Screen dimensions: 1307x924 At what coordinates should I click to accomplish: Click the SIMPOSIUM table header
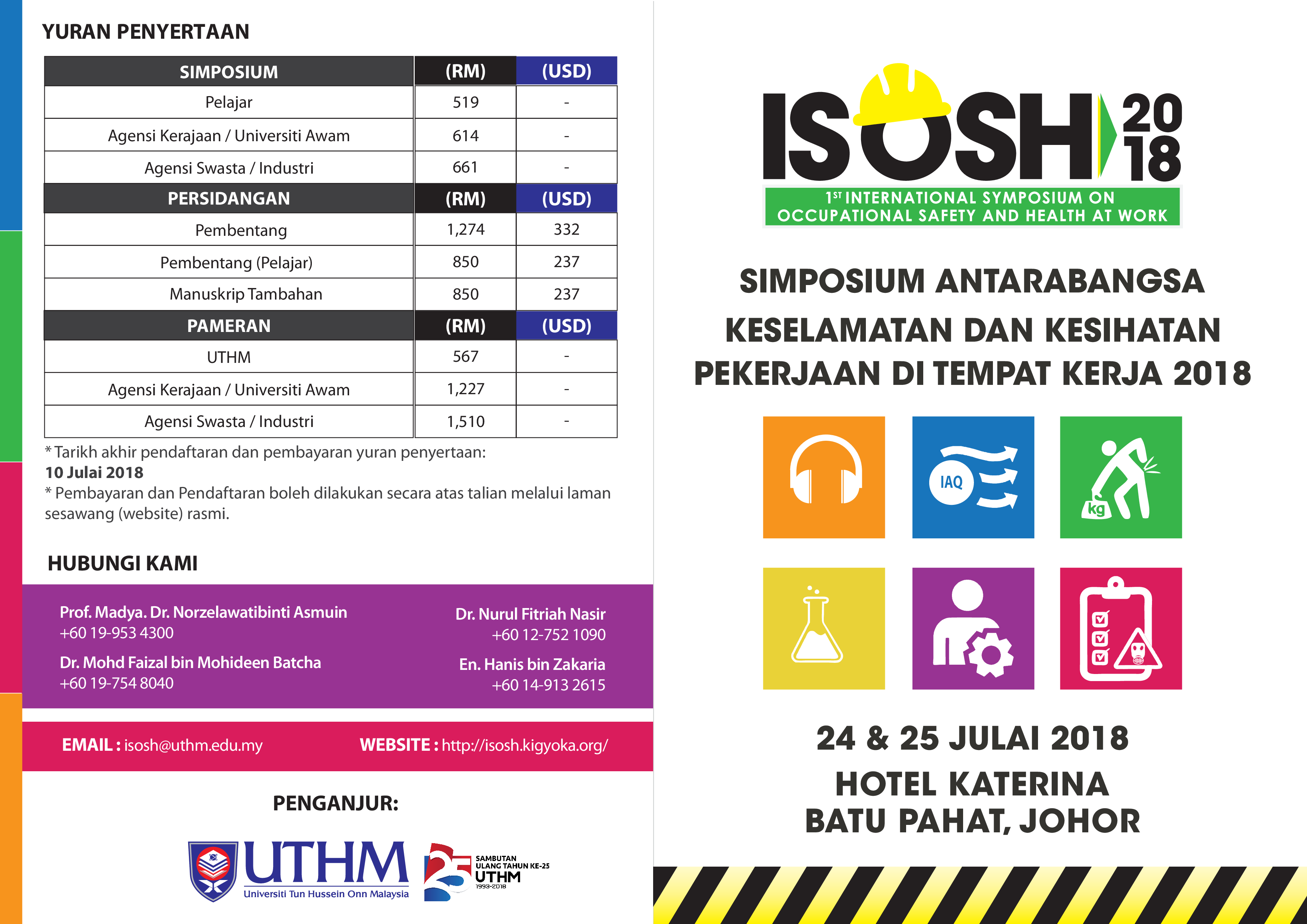(x=229, y=72)
